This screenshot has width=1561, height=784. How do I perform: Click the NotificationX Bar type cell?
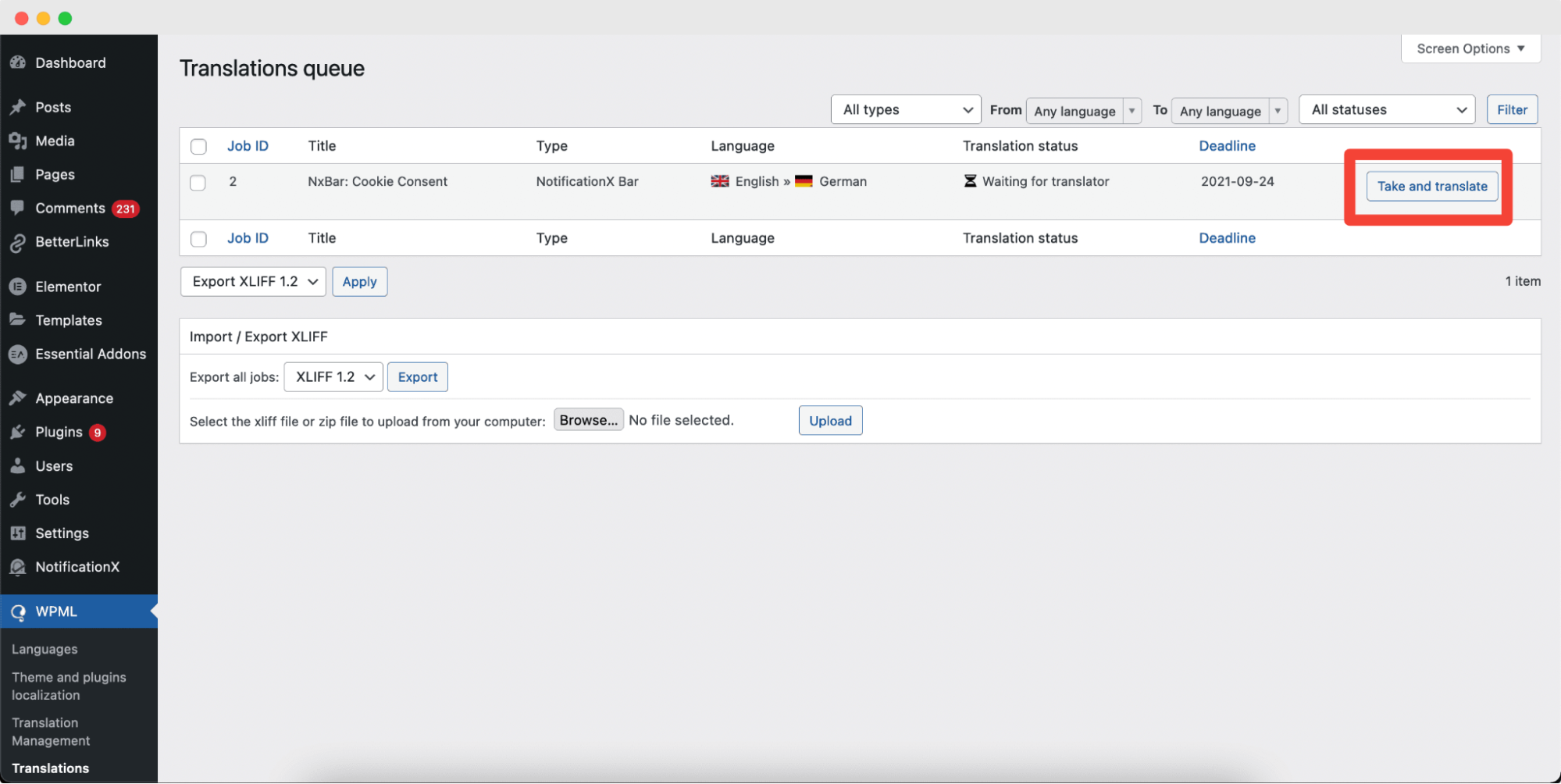click(x=587, y=181)
